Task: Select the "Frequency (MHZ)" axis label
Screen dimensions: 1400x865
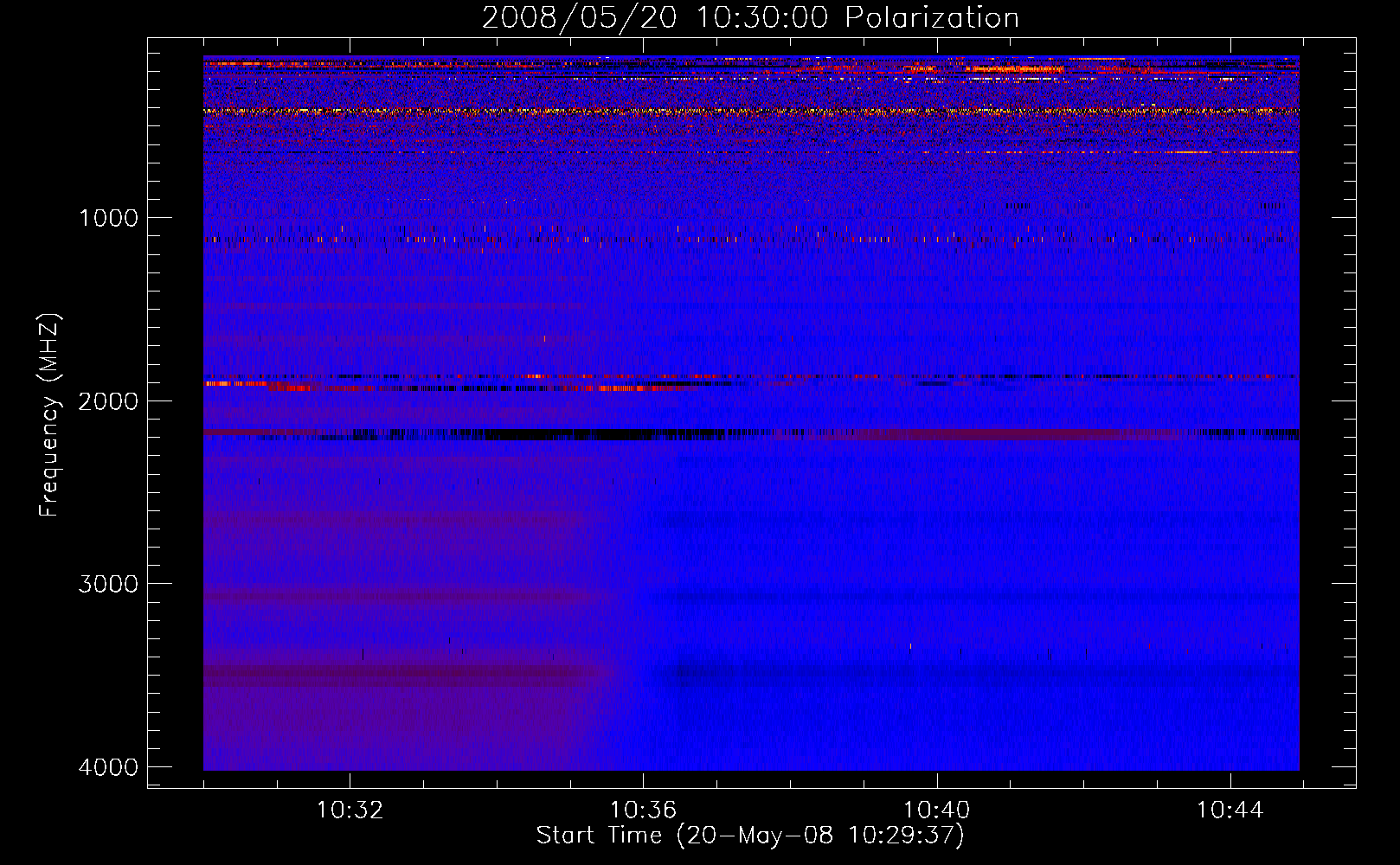Action: point(49,415)
